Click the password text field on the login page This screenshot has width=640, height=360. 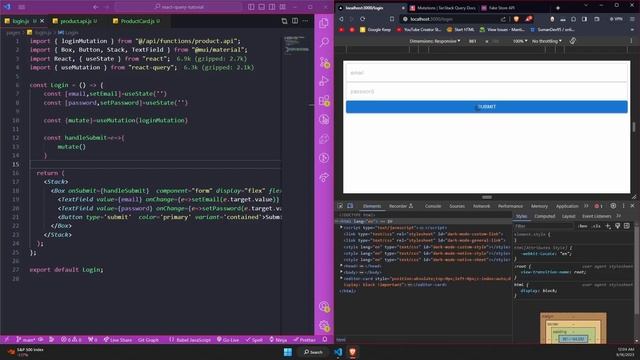pyautogui.click(x=487, y=91)
